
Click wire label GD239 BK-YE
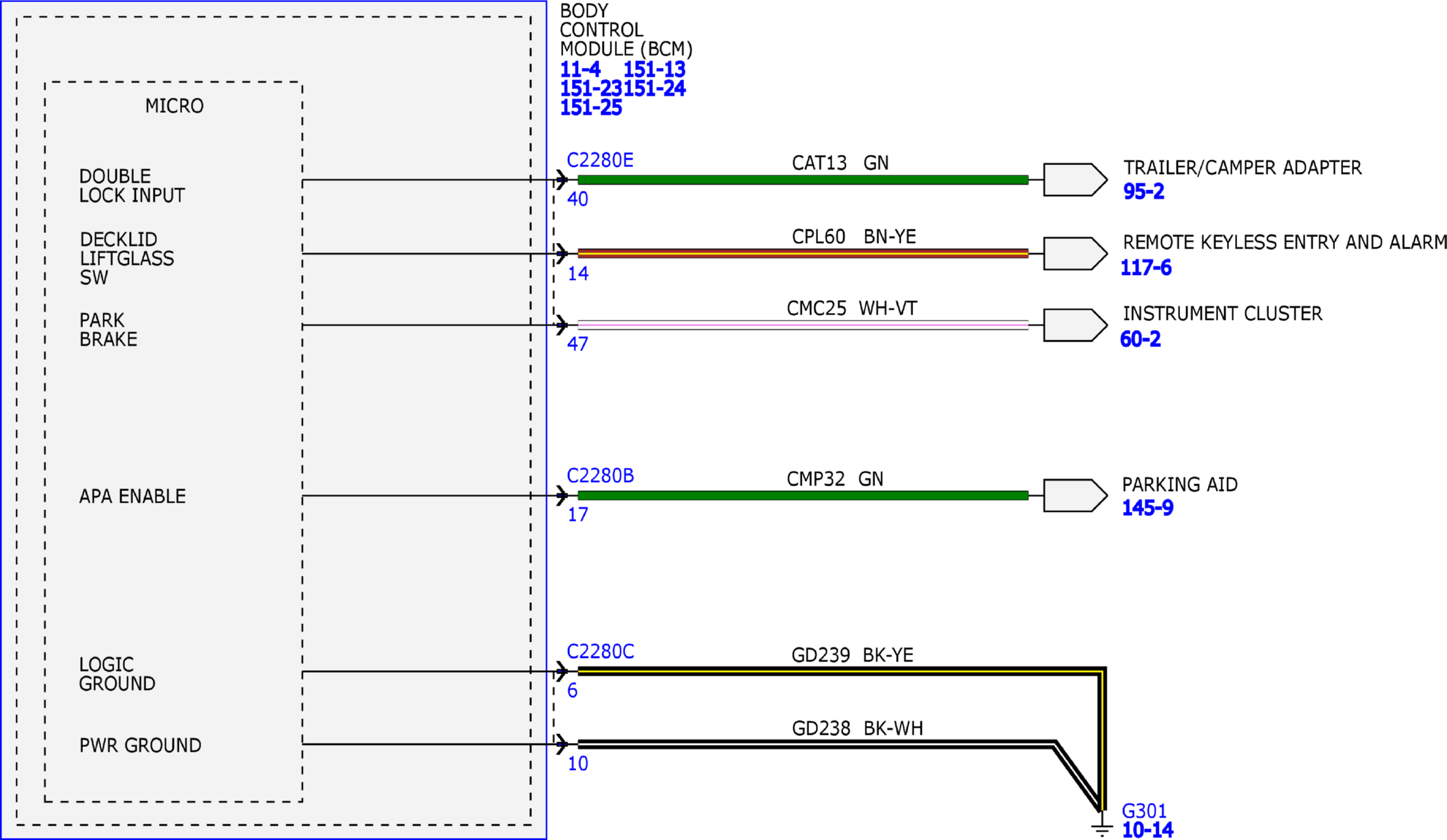point(853,655)
